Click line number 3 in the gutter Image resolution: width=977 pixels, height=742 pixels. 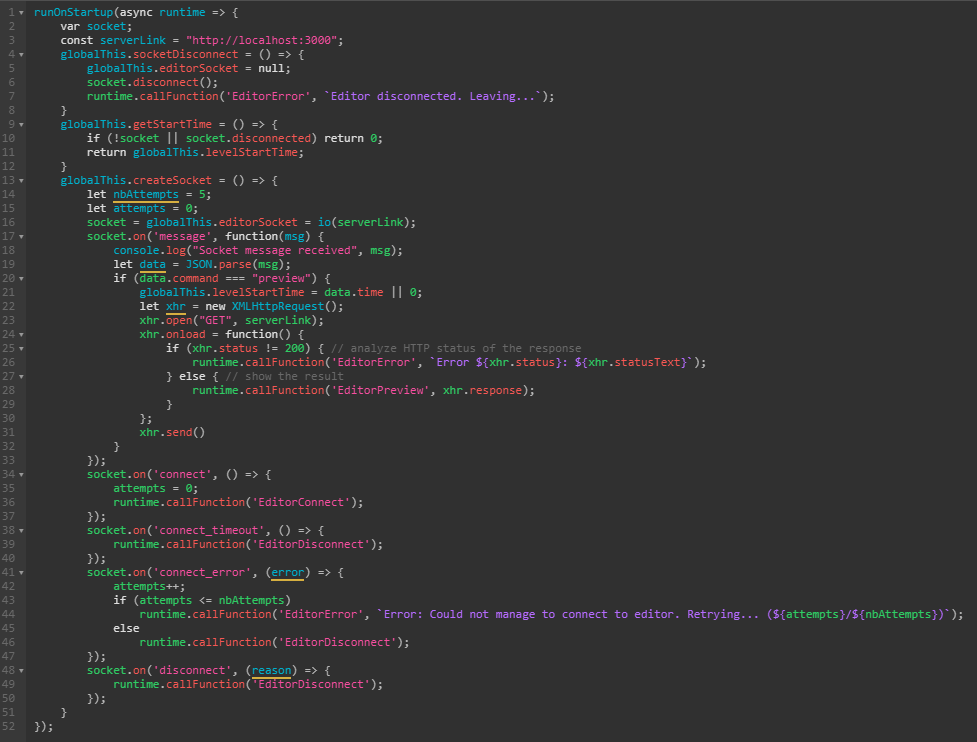click(x=12, y=40)
